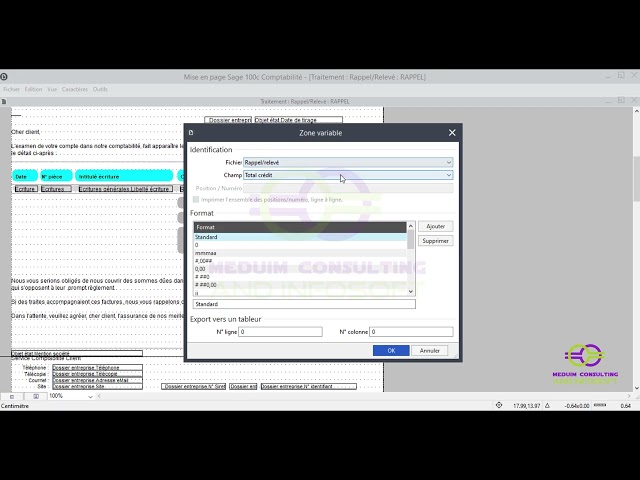Minimize the inner Traitement sub-window
This screenshot has width=640, height=480.
[x=608, y=100]
